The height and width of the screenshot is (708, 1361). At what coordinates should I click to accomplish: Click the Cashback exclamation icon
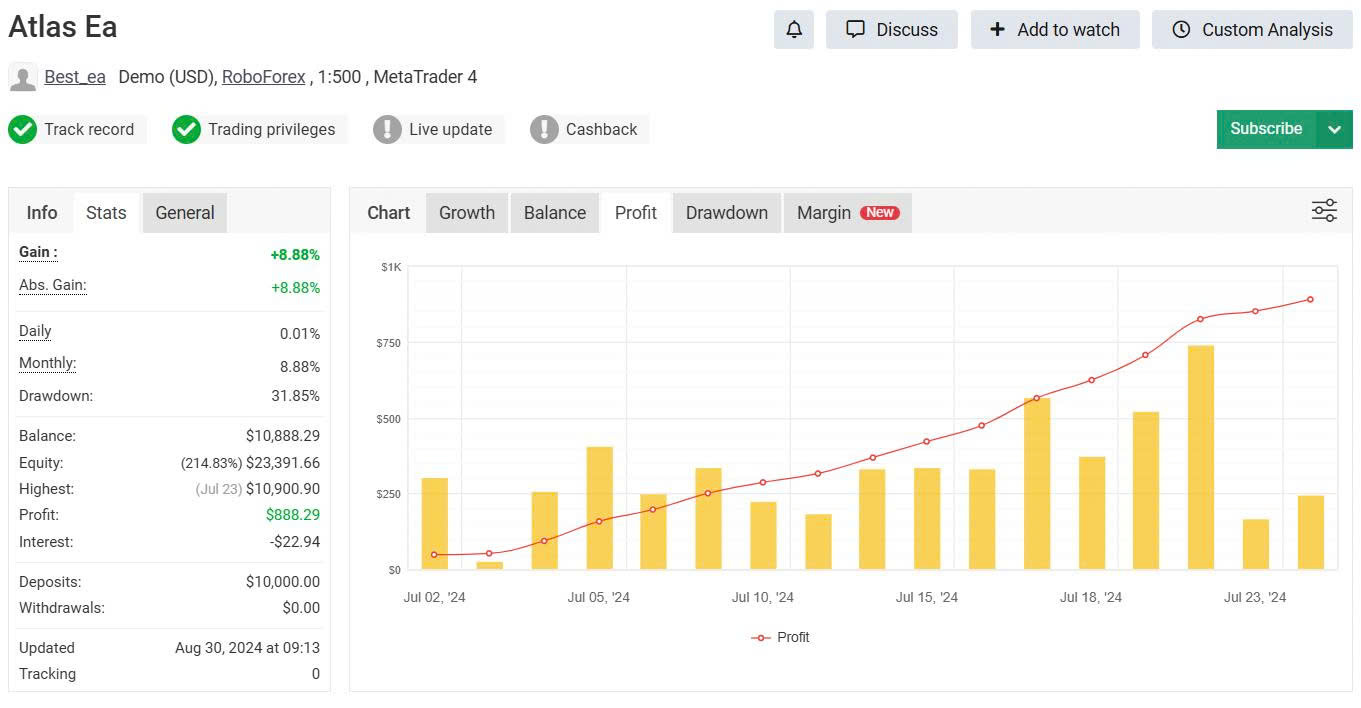(x=544, y=129)
